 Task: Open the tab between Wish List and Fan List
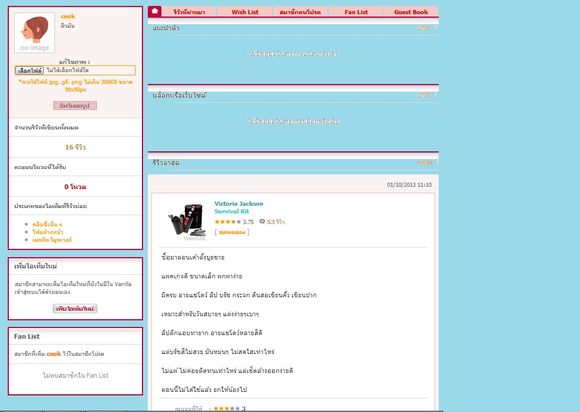coord(300,12)
